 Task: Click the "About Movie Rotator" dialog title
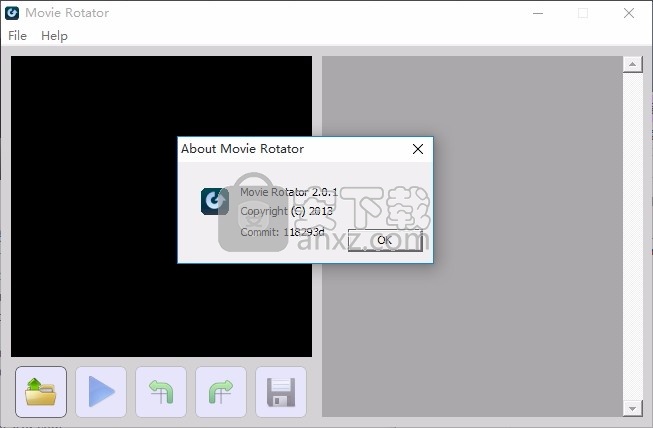(x=242, y=149)
